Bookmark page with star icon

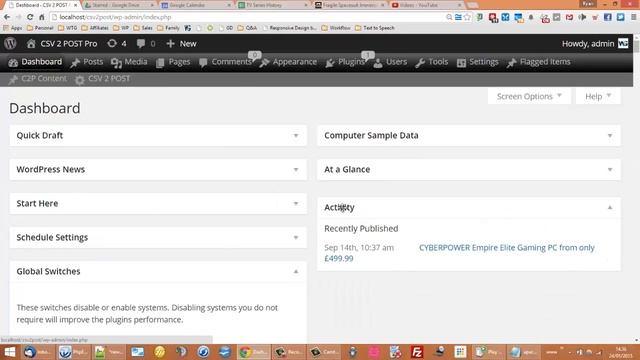pos(467,17)
